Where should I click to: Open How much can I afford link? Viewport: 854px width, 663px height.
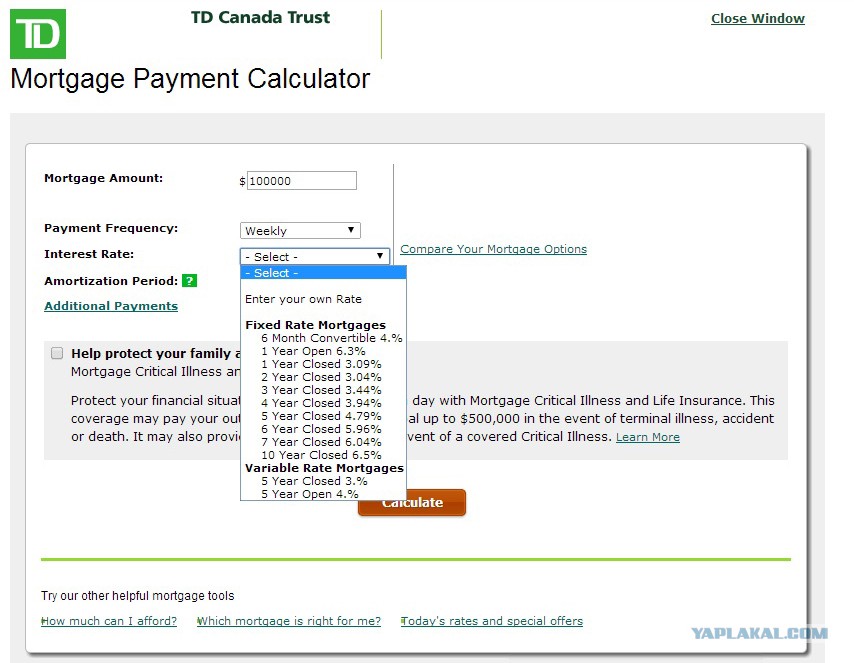(x=109, y=621)
